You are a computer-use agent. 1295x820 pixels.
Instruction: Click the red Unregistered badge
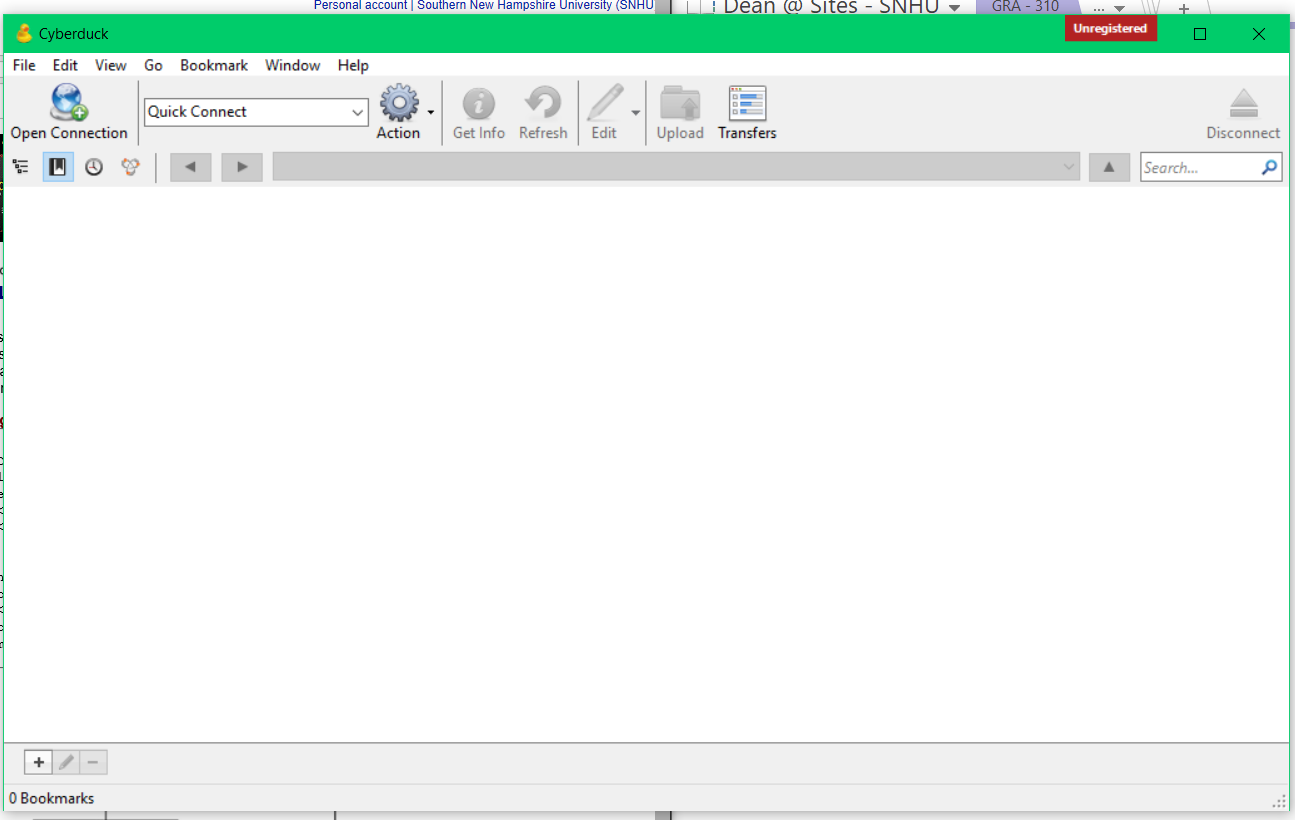click(1110, 29)
